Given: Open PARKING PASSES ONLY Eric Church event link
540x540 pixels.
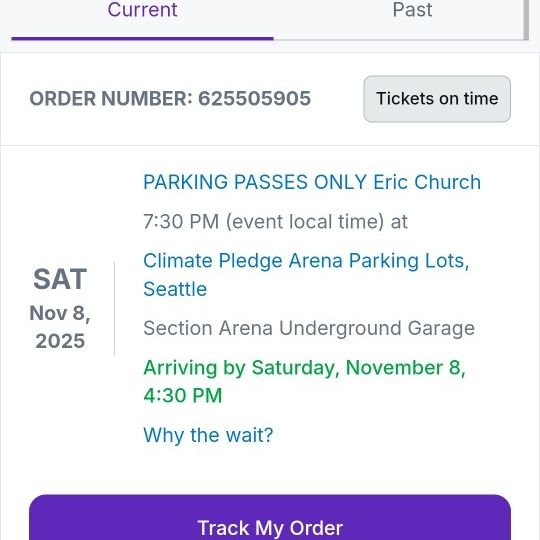Looking at the screenshot, I should [x=312, y=182].
